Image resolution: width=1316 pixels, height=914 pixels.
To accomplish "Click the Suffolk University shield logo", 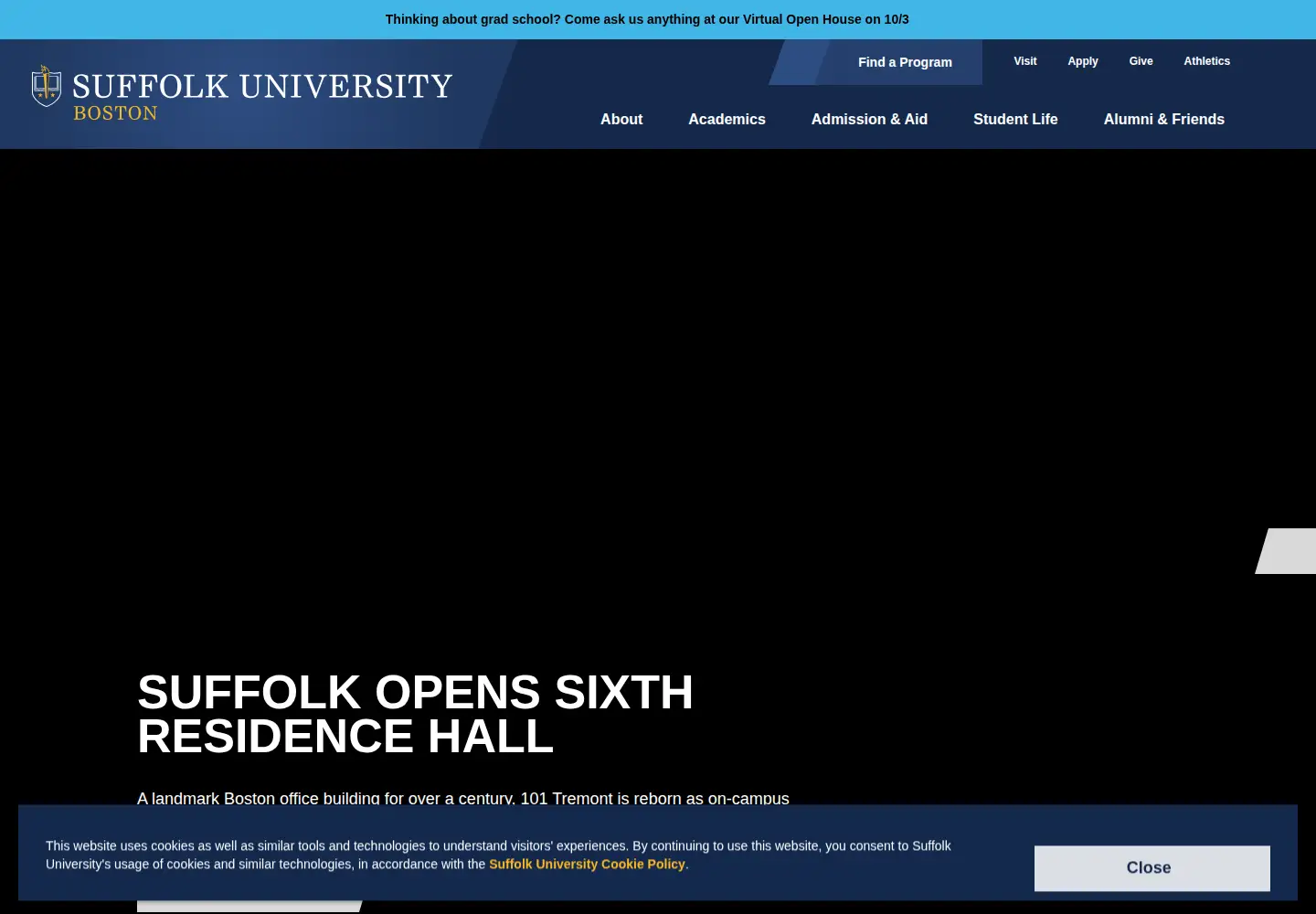I will click(47, 87).
